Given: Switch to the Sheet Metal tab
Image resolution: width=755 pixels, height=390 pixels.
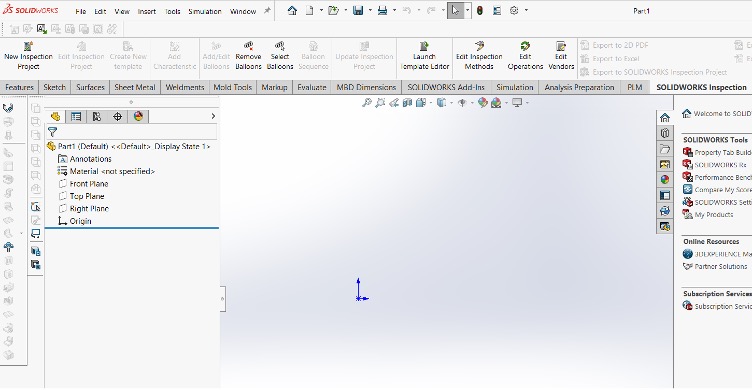Looking at the screenshot, I should (x=135, y=87).
